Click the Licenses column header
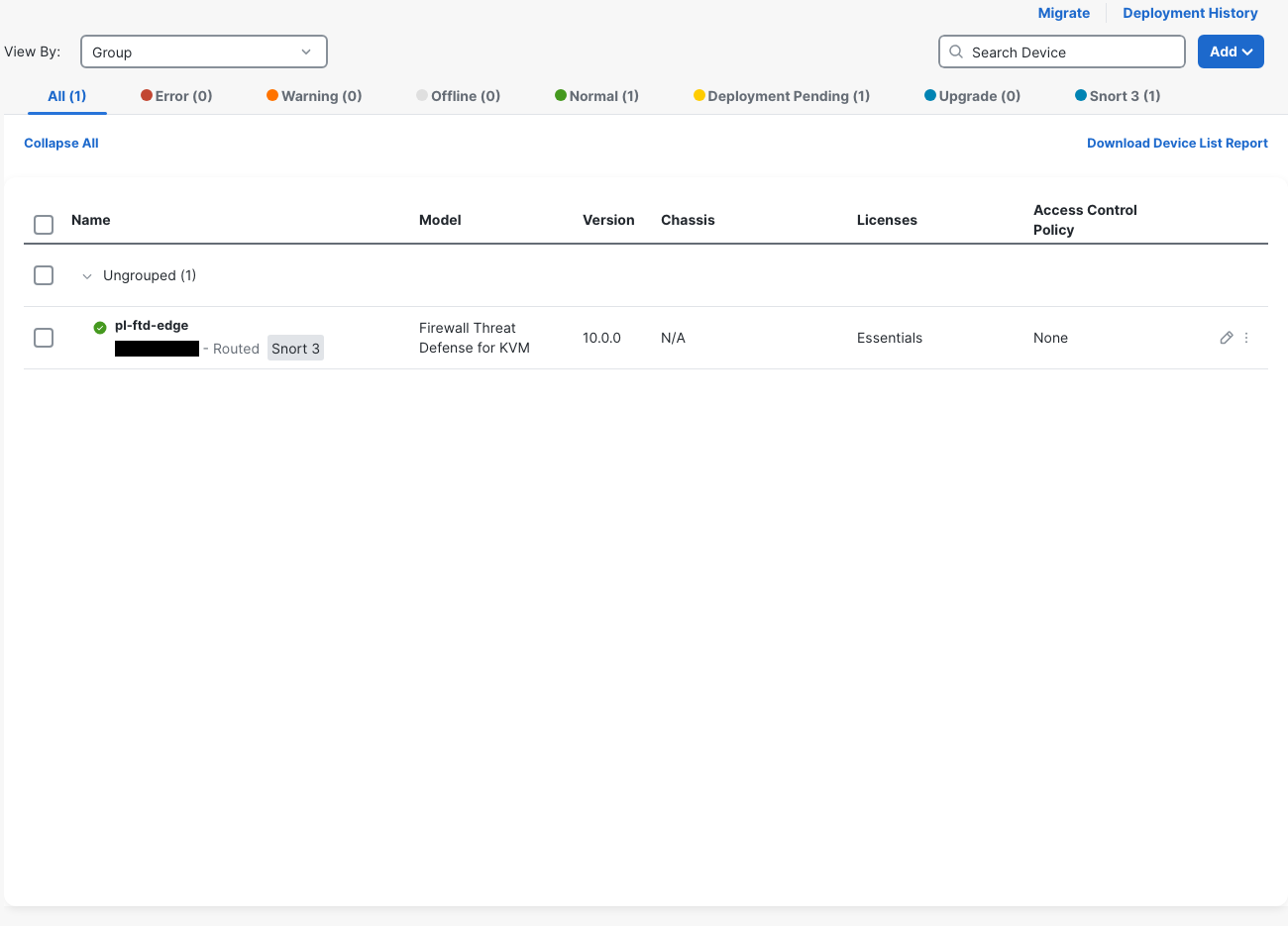The image size is (1288, 926). click(887, 220)
